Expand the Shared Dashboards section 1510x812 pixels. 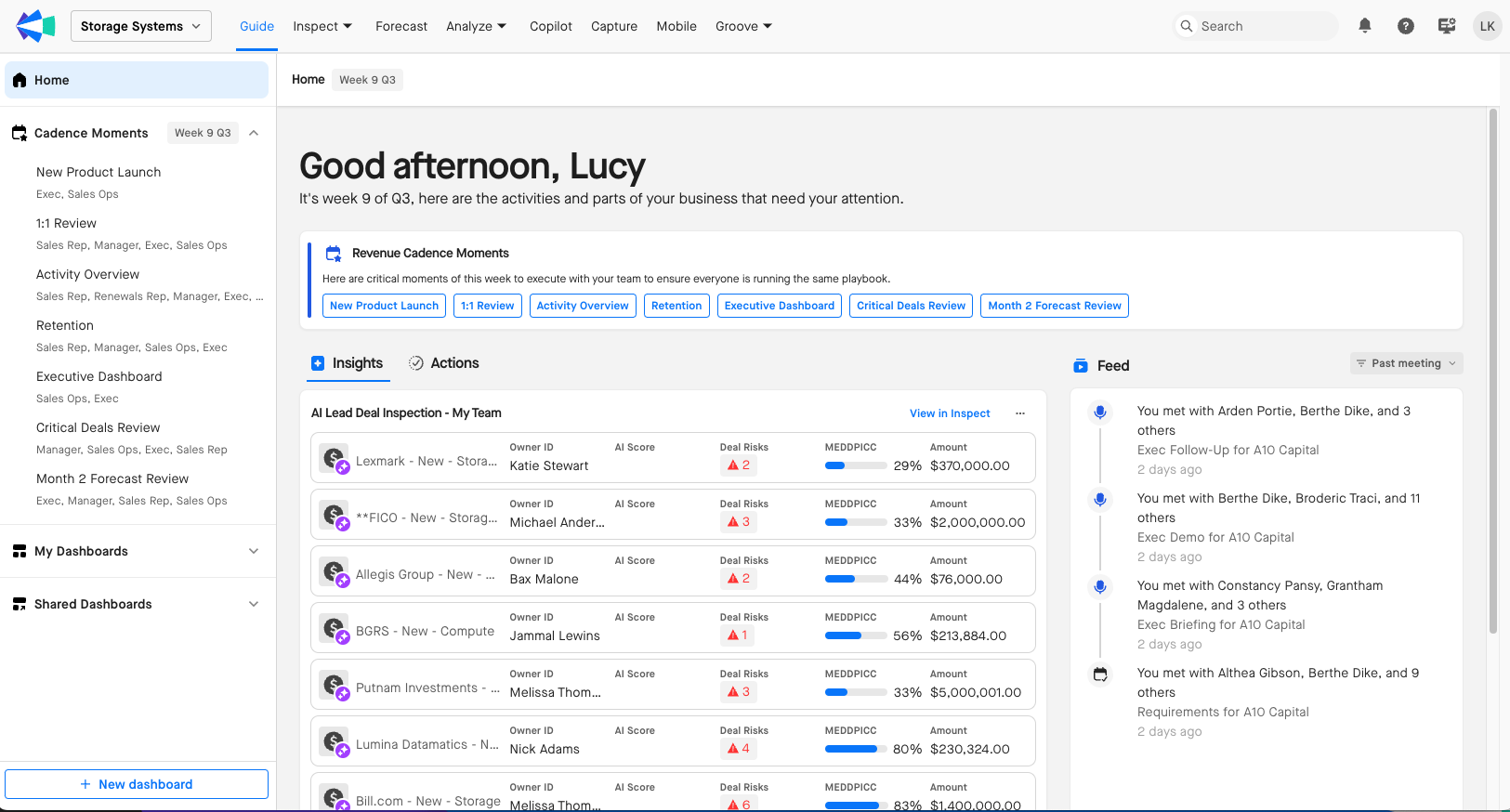[x=254, y=604]
